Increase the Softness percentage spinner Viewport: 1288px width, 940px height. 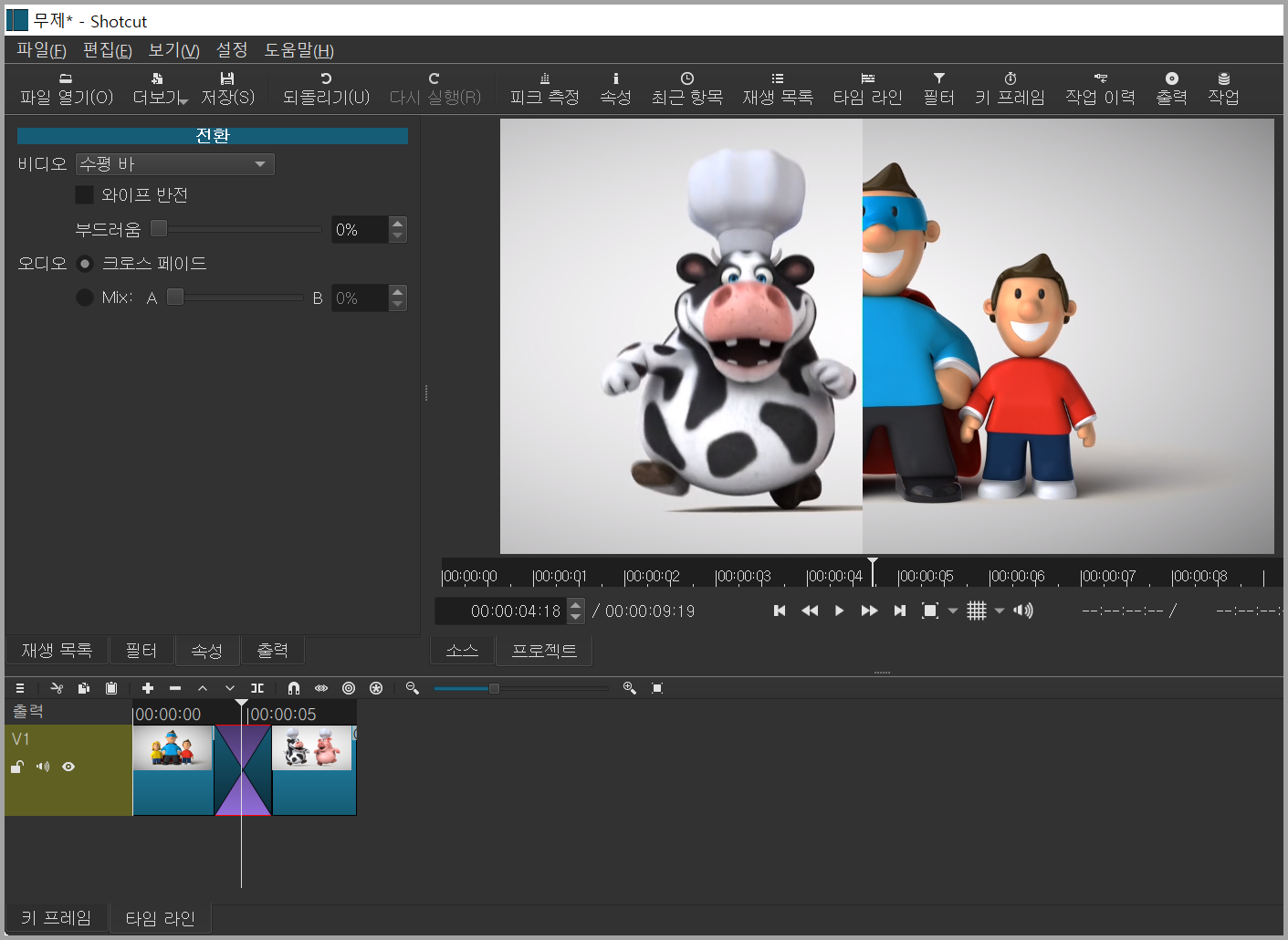click(397, 224)
